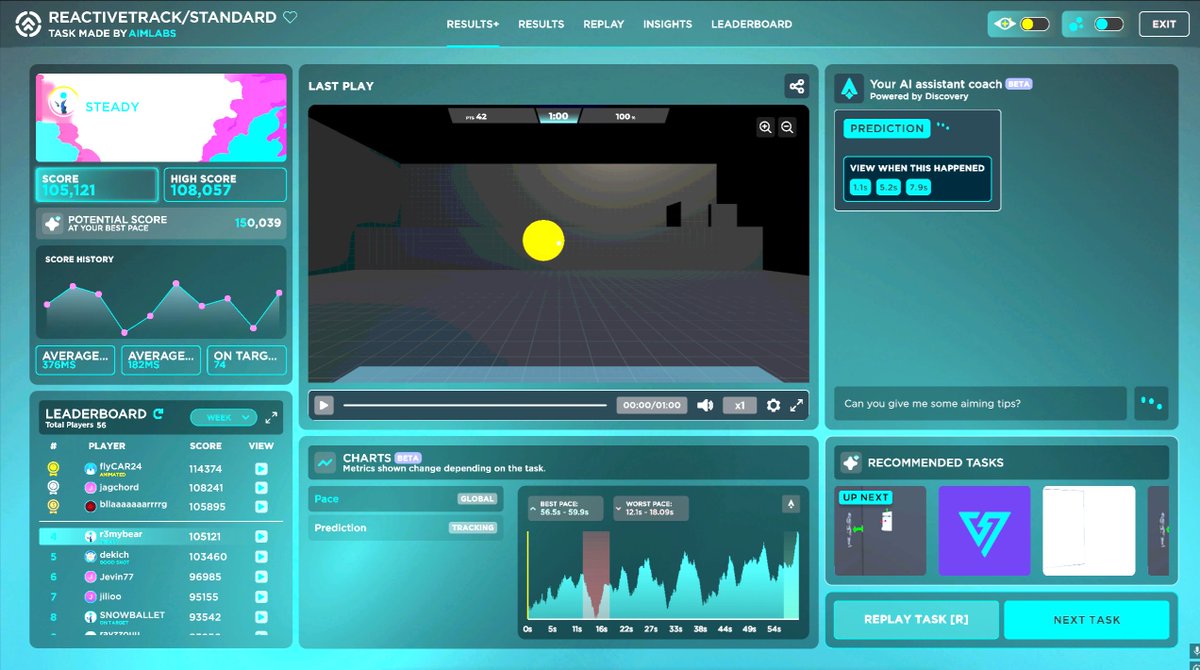View bliaaaaaaarrrrg's replay
Image resolution: width=1200 pixels, height=670 pixels.
click(261, 506)
